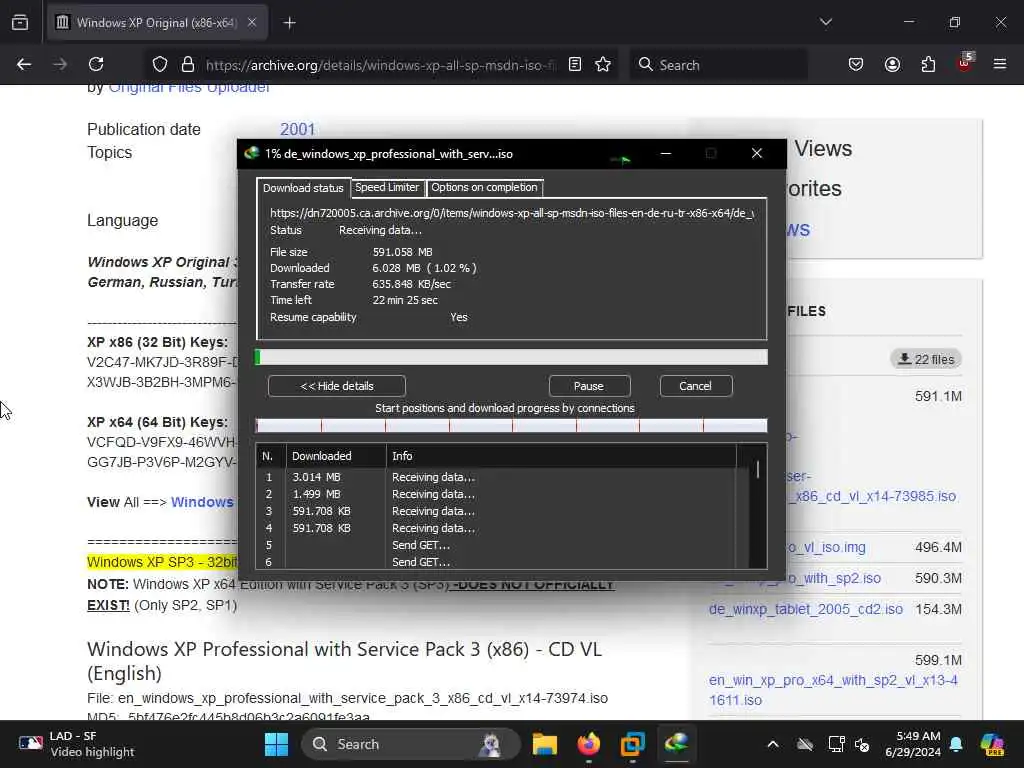
Task: Click the taskbar Search box
Action: tap(411, 744)
